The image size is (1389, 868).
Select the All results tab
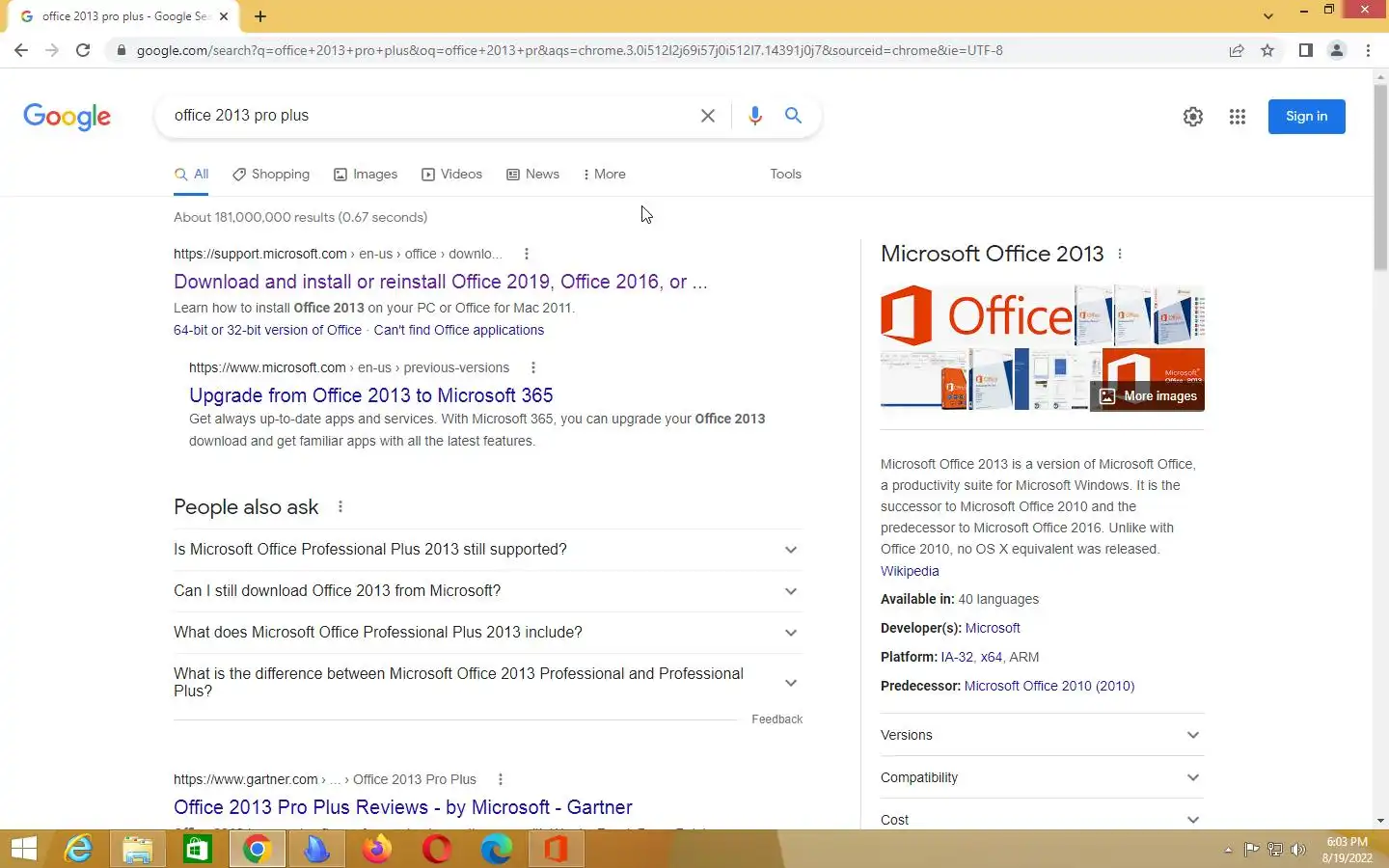(x=191, y=175)
